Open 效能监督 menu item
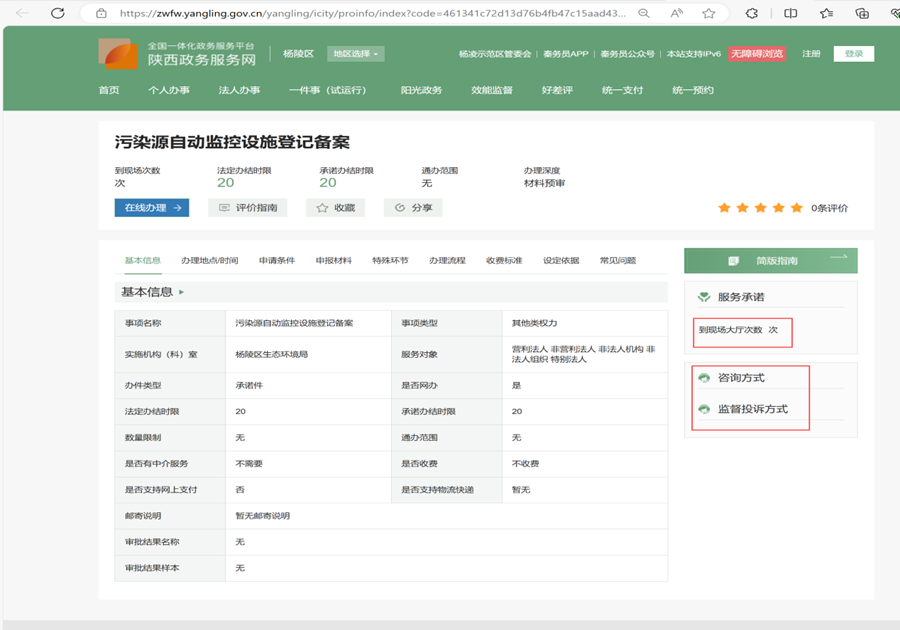Image resolution: width=900 pixels, height=630 pixels. pyautogui.click(x=492, y=90)
